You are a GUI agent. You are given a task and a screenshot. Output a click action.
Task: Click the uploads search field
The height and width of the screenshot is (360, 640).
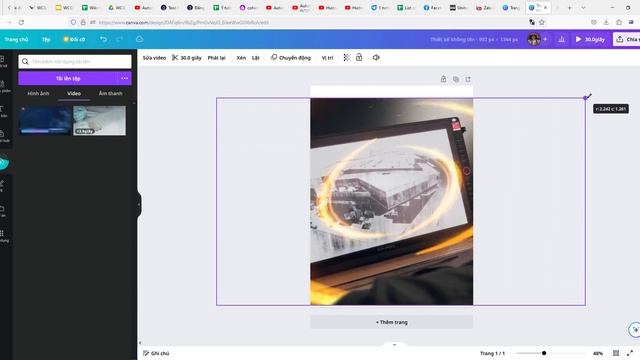pyautogui.click(x=75, y=62)
